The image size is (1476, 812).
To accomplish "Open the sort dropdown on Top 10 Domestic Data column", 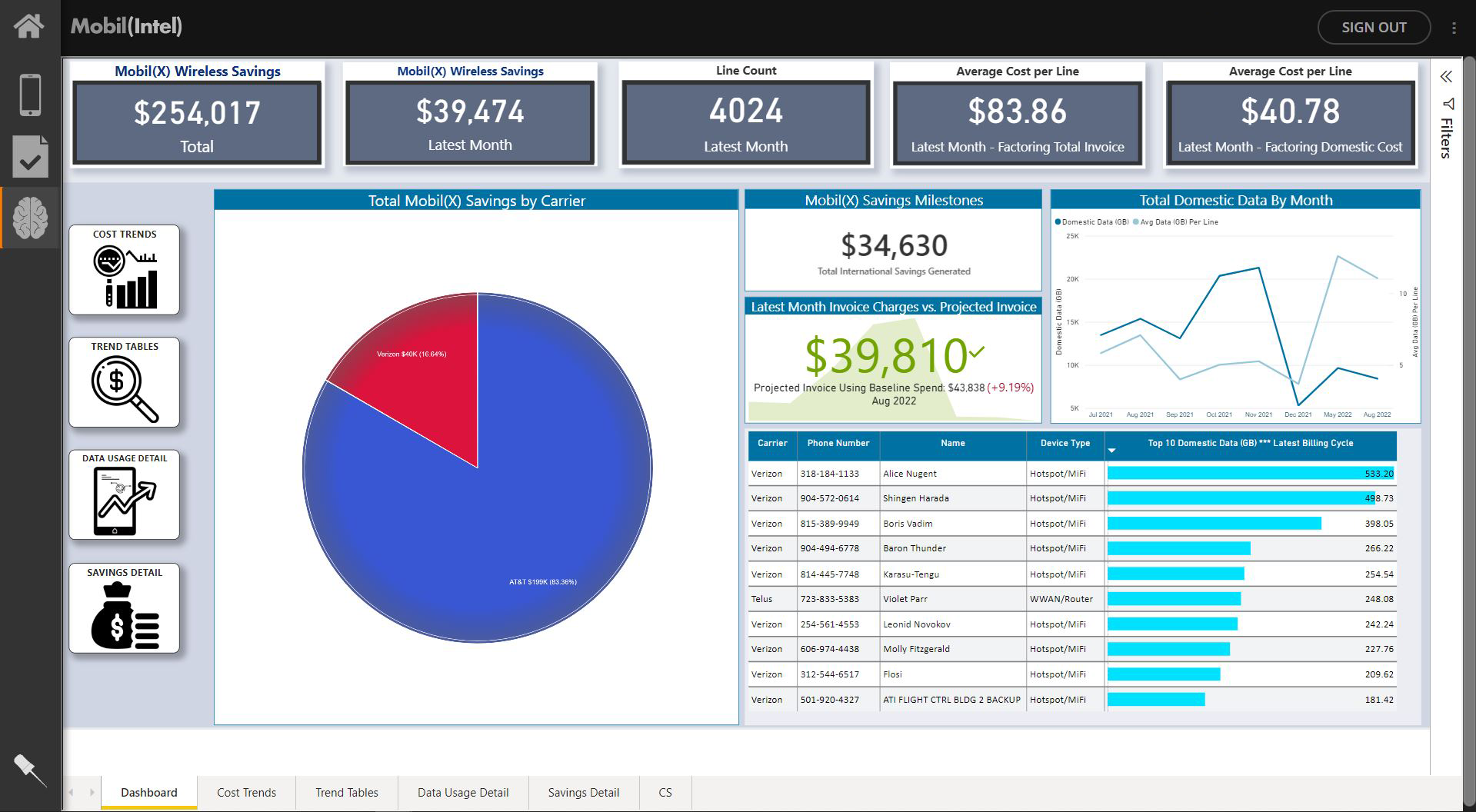I will 1111,452.
